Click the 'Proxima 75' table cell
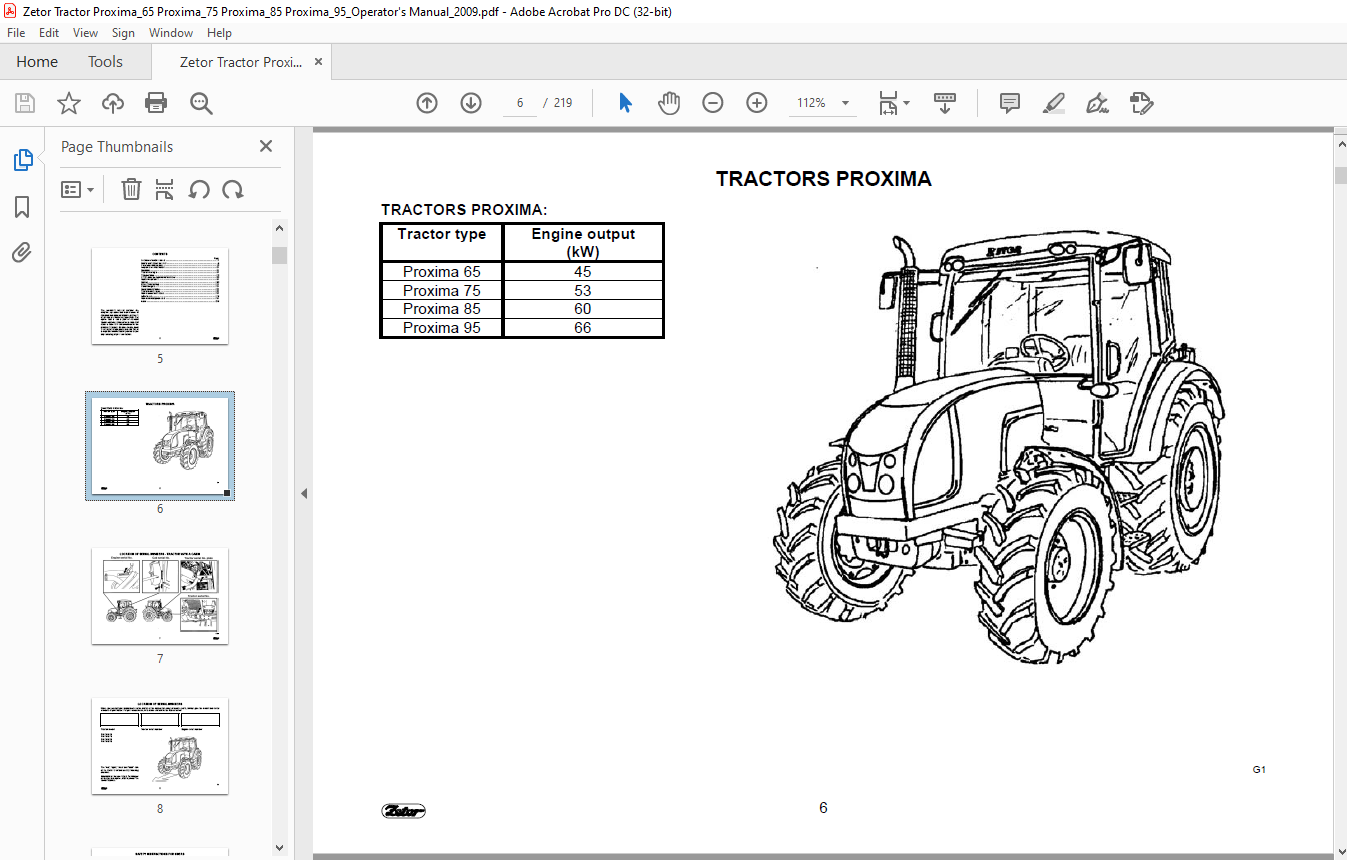Image resolution: width=1347 pixels, height=860 pixels. pos(442,291)
